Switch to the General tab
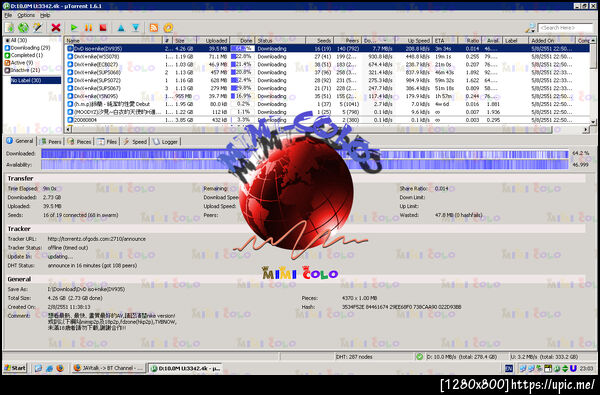The height and width of the screenshot is (395, 600). [x=20, y=141]
